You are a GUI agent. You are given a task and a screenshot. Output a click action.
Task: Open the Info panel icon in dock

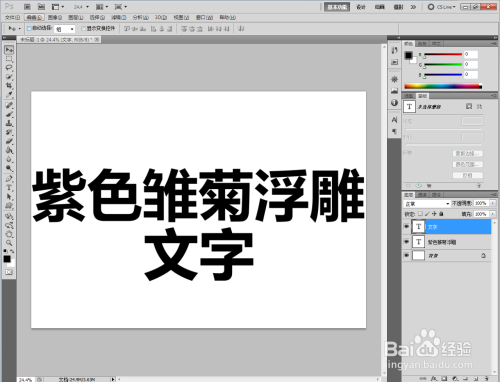click(x=395, y=103)
